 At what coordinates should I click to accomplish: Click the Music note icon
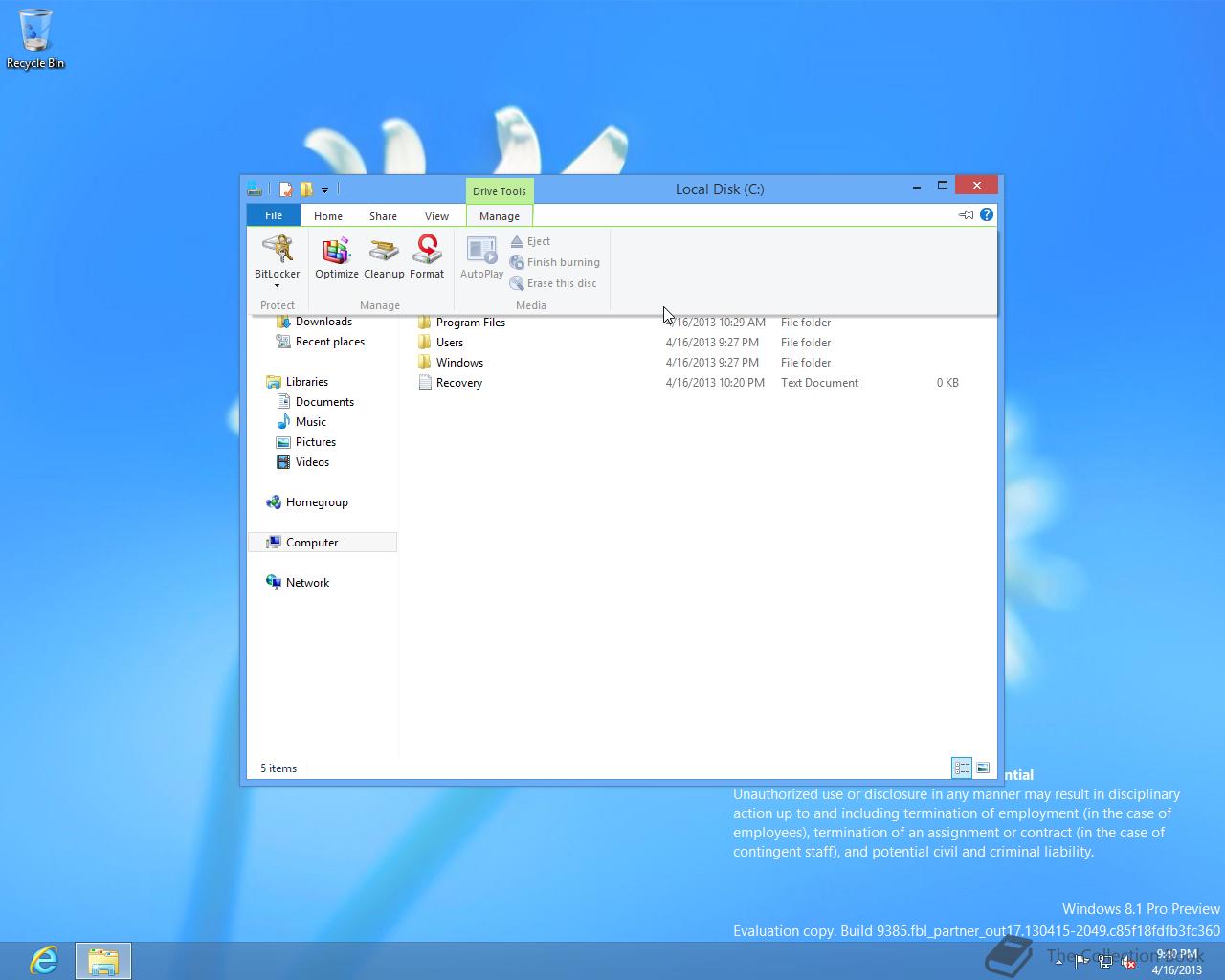click(283, 422)
